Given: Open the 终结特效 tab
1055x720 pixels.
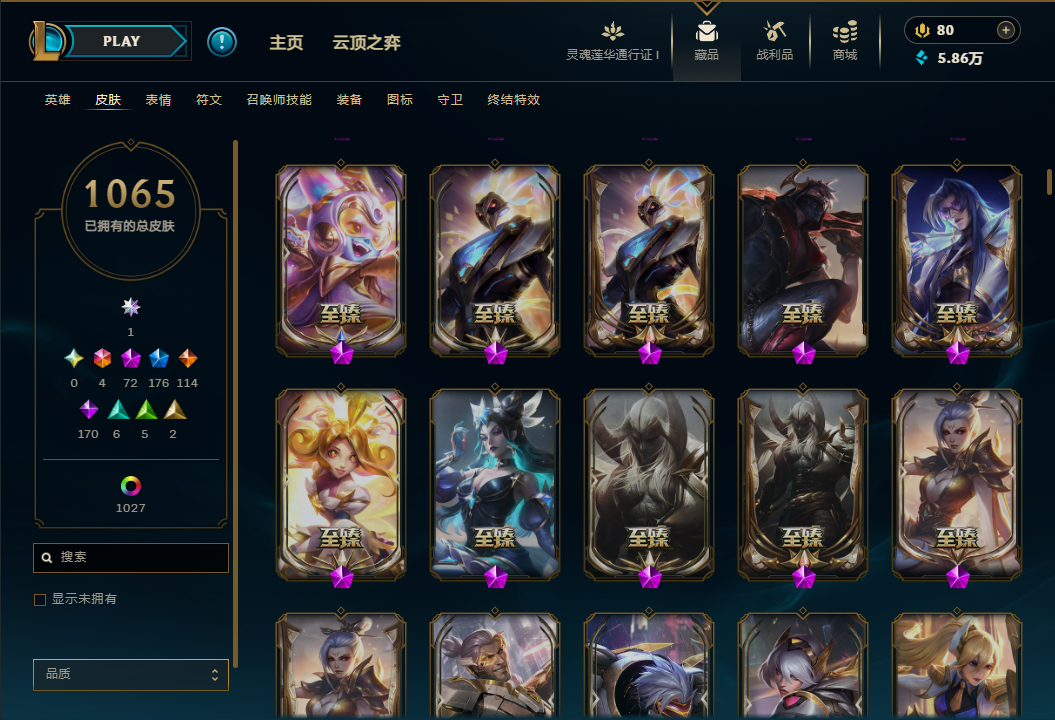Looking at the screenshot, I should point(513,100).
